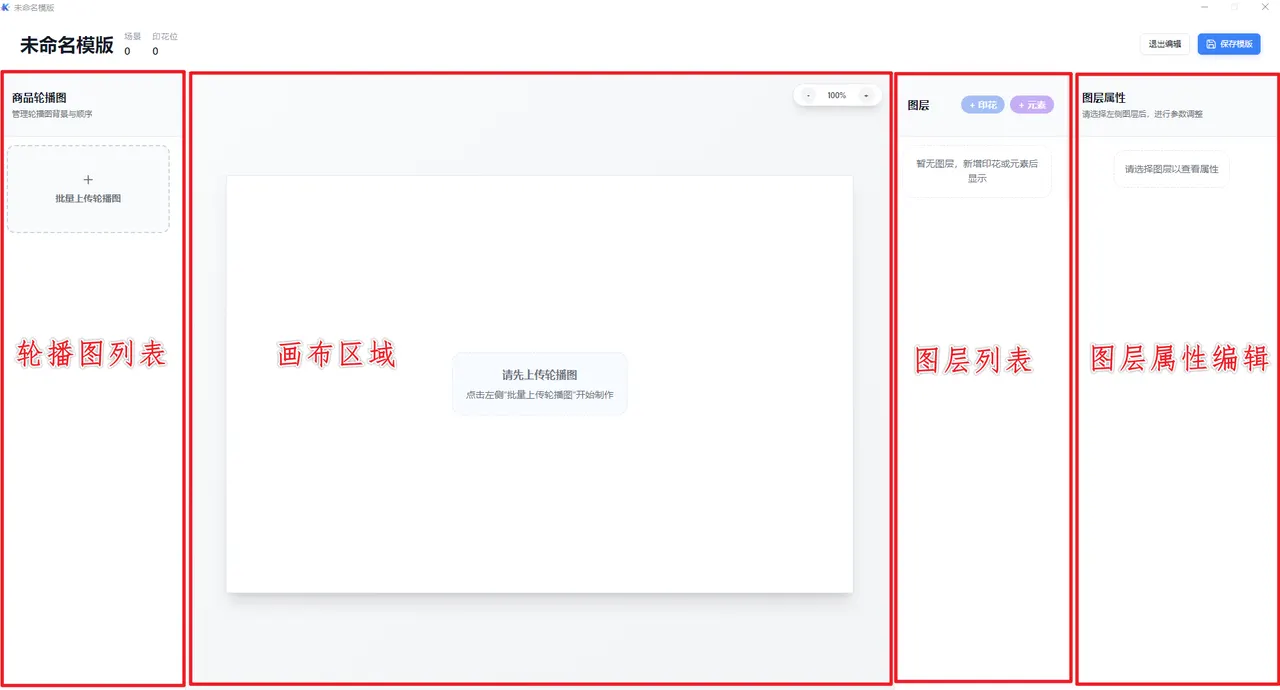The width and height of the screenshot is (1280, 690).
Task: Click the save icon on the 保存模版 button
Action: point(1209,44)
